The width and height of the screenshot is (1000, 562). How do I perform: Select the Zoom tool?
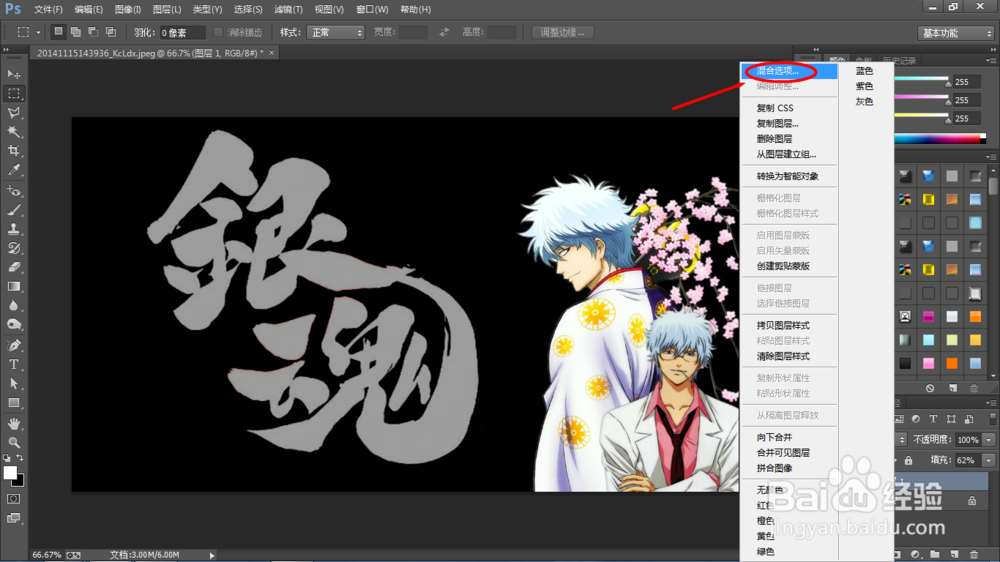pyautogui.click(x=13, y=442)
